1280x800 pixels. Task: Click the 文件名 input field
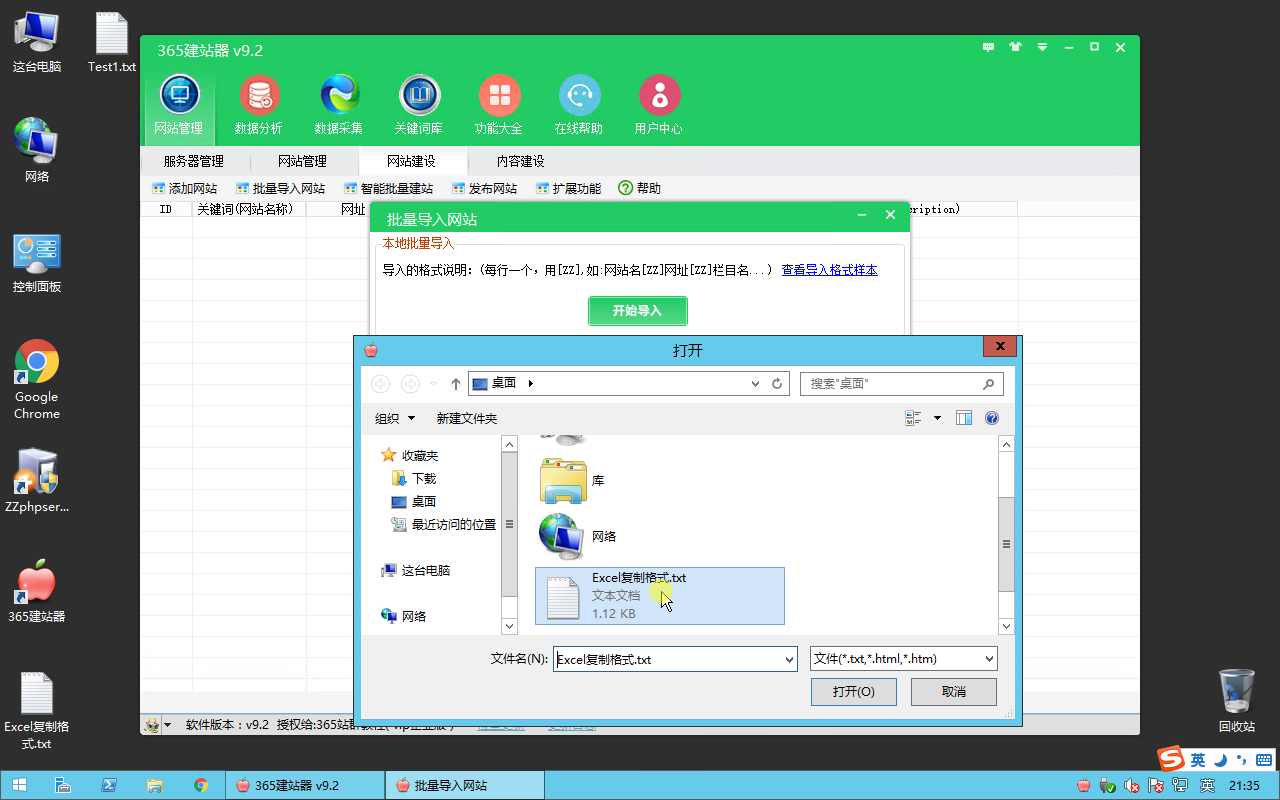tap(667, 658)
